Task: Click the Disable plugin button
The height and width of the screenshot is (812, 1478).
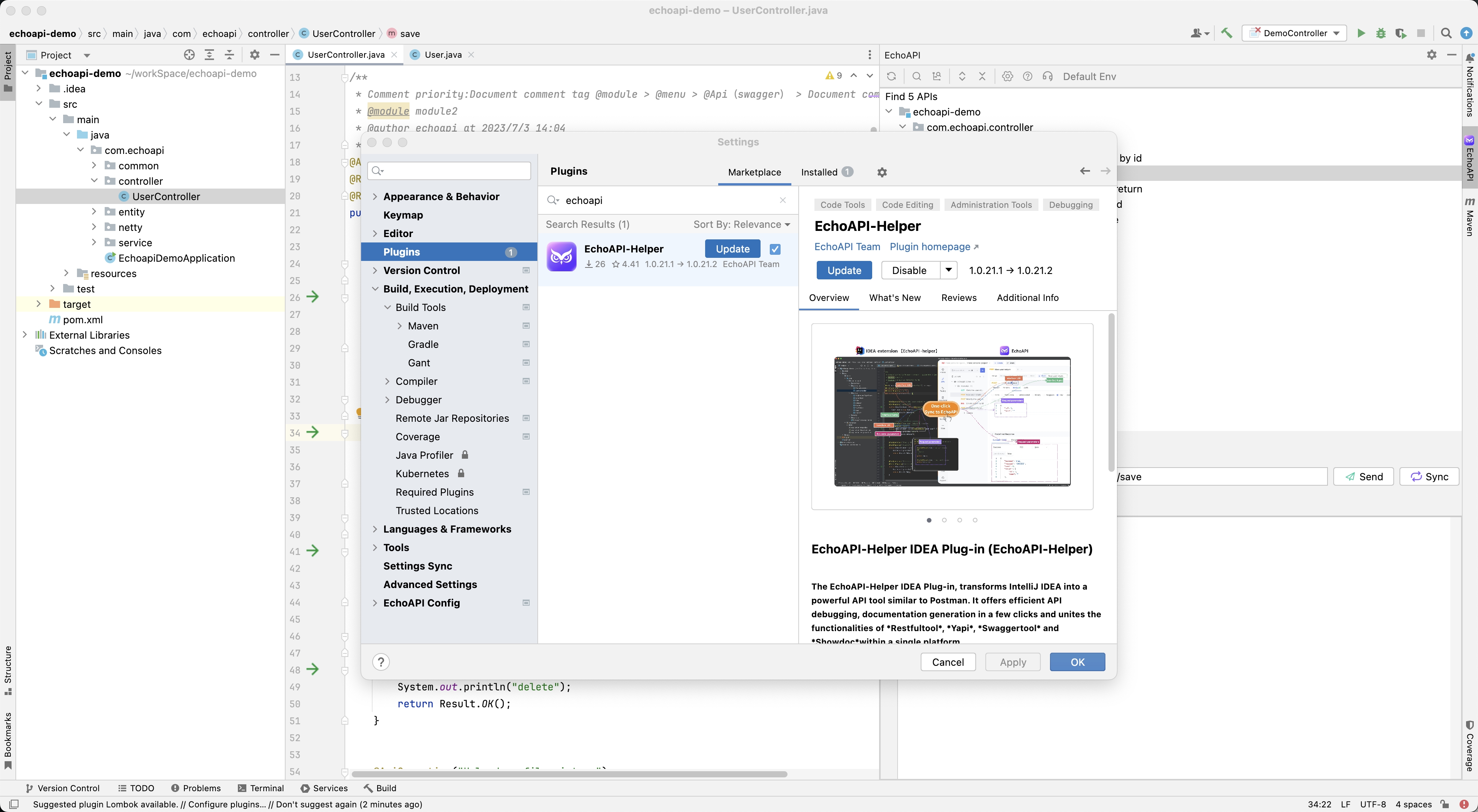Action: [911, 270]
